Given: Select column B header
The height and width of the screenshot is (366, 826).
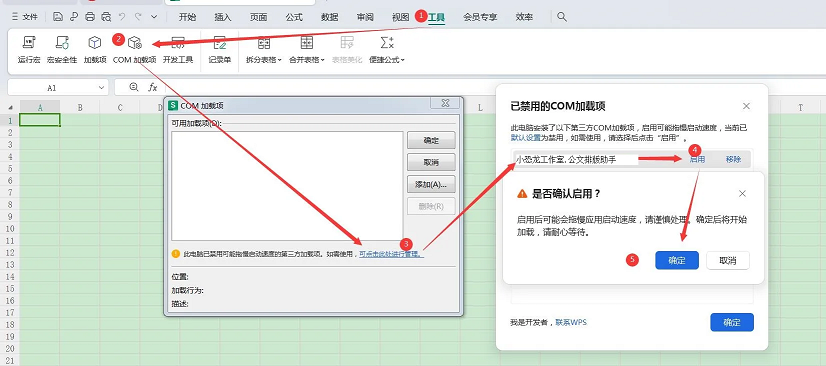Looking at the screenshot, I should click(x=80, y=107).
